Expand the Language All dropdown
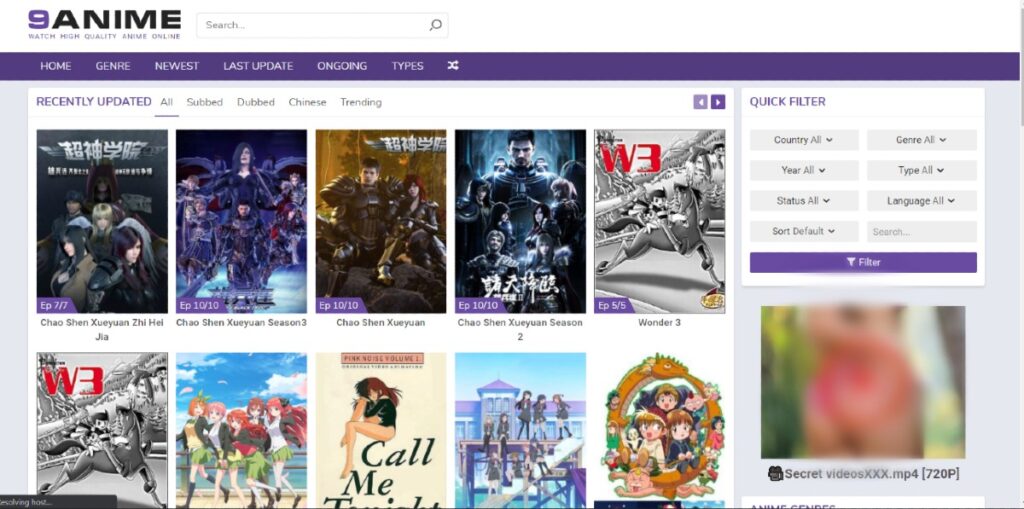 (x=921, y=201)
